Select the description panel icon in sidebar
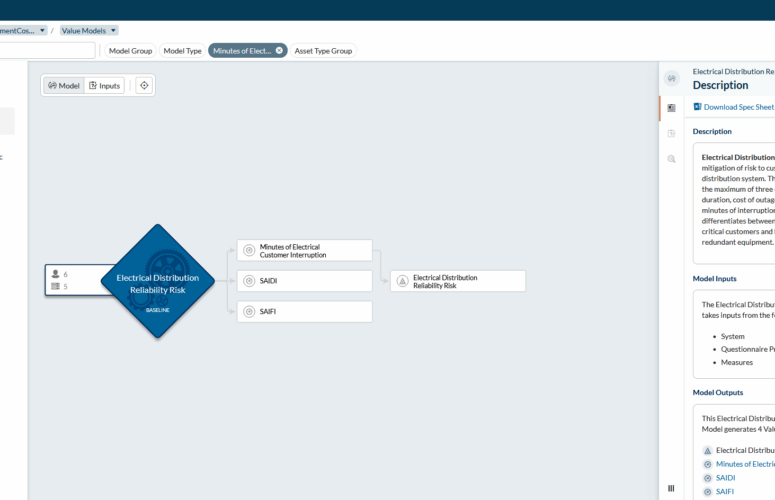The width and height of the screenshot is (775, 500). click(672, 107)
